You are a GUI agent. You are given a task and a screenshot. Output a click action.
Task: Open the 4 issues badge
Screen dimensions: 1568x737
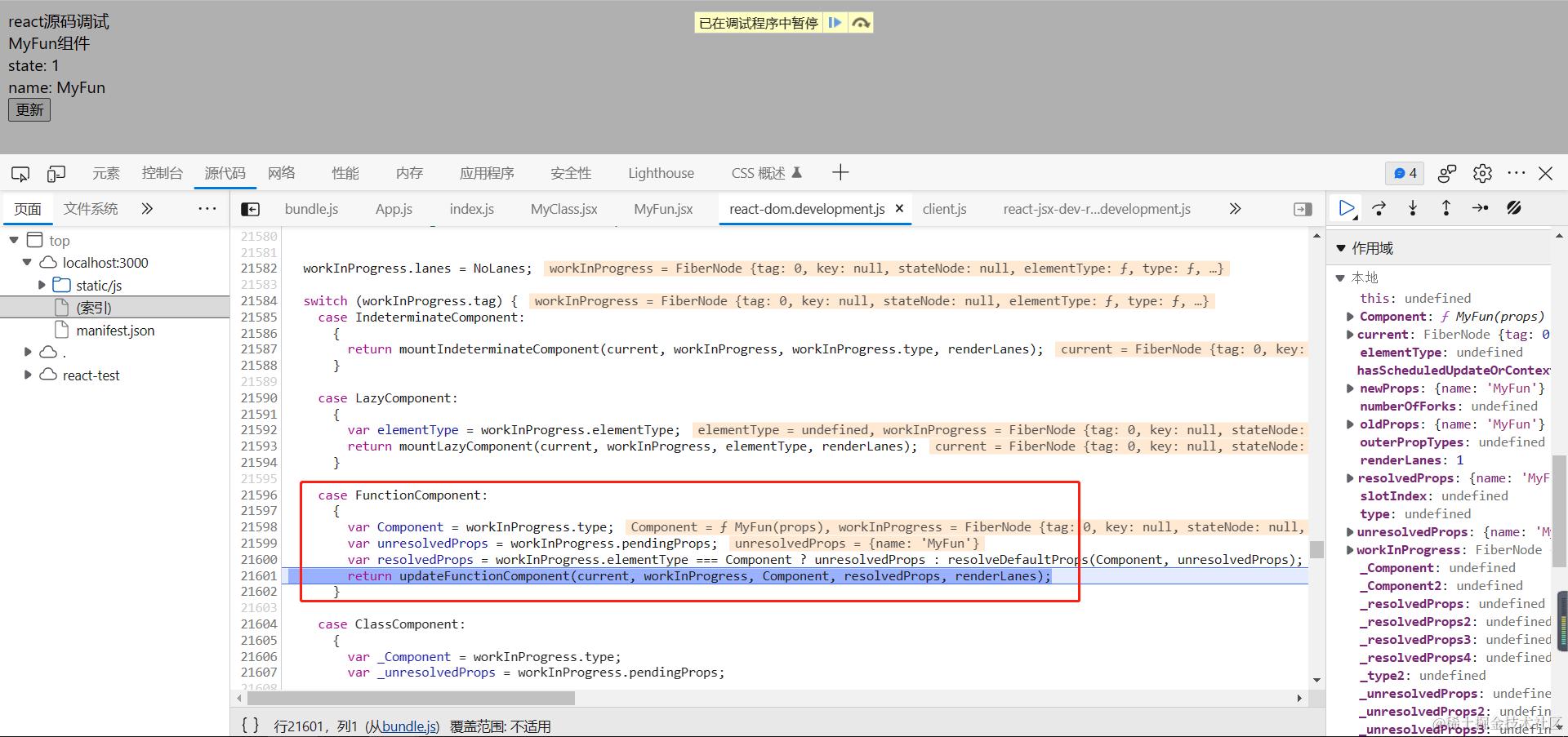click(x=1405, y=173)
